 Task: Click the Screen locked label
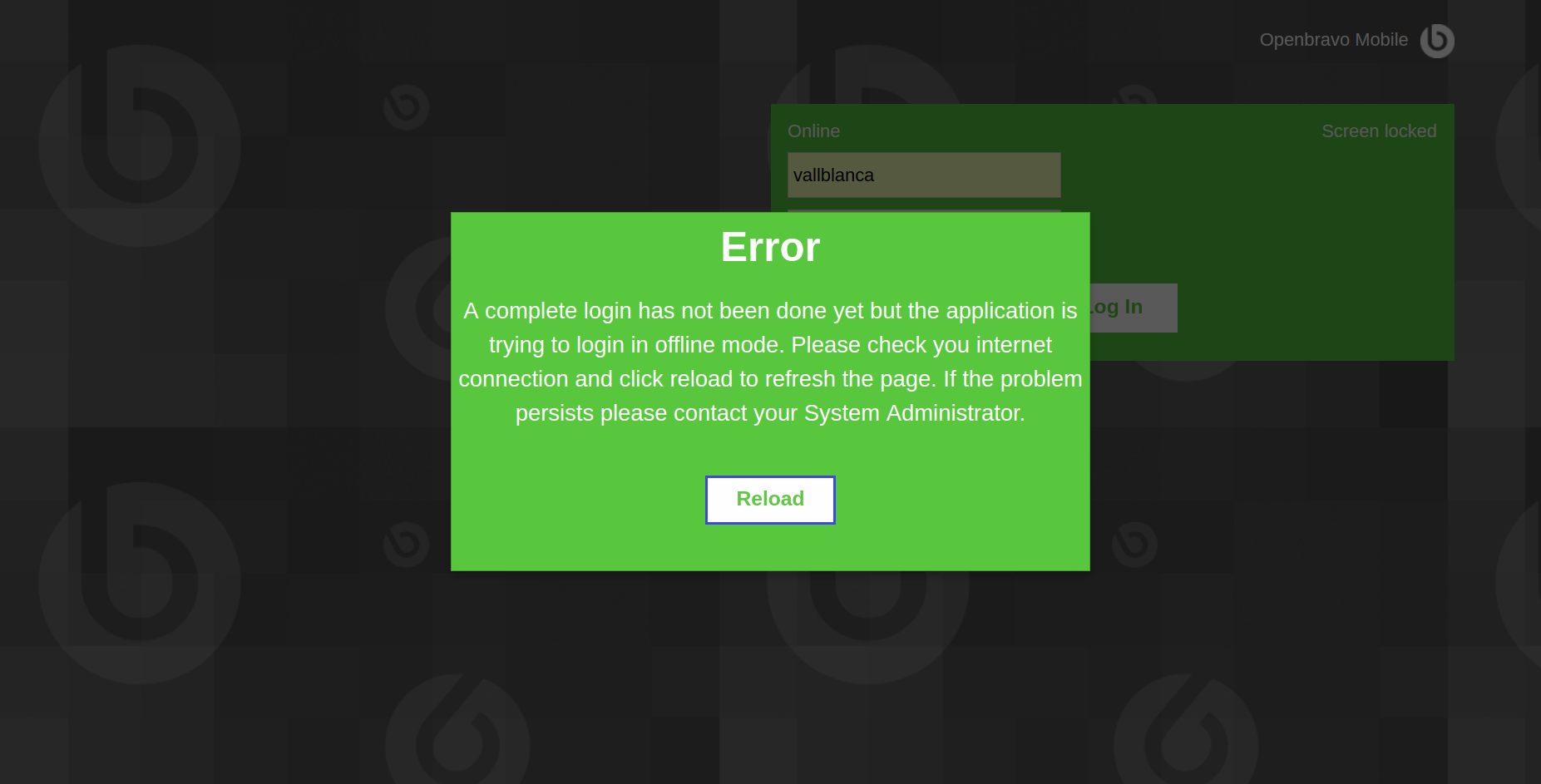(x=1379, y=131)
